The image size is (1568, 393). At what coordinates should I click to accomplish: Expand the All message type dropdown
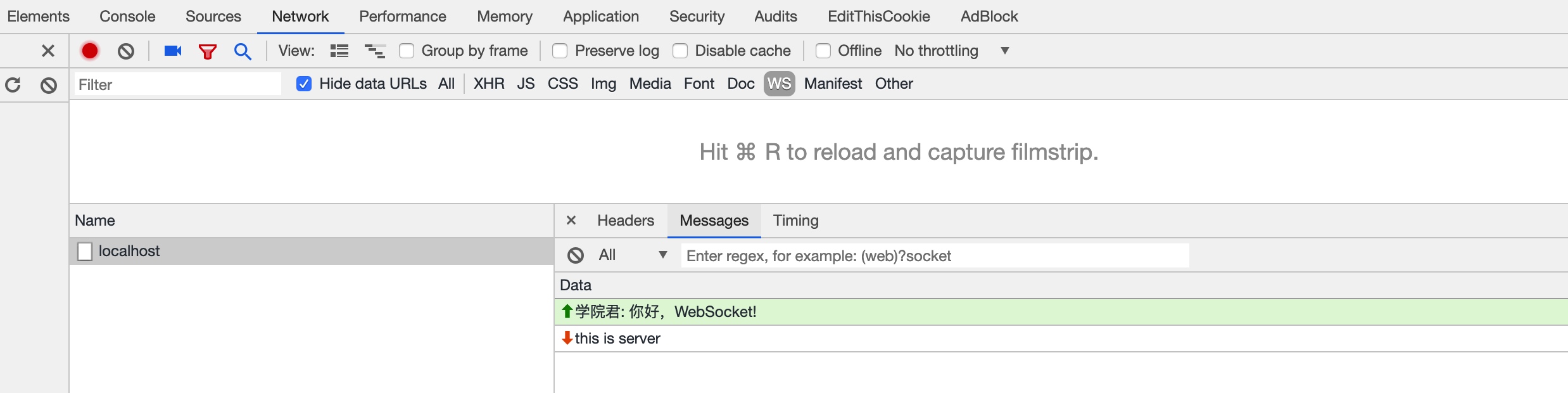tap(633, 255)
